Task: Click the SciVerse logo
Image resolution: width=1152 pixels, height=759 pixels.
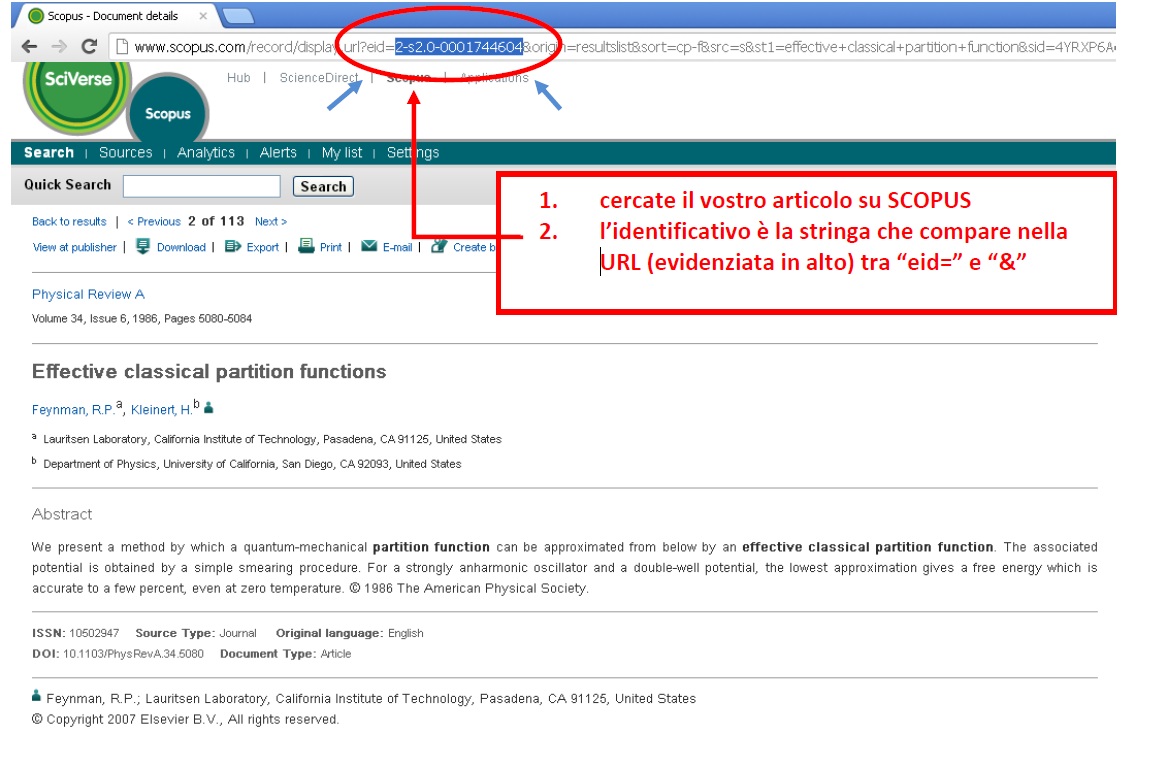Action: (77, 82)
